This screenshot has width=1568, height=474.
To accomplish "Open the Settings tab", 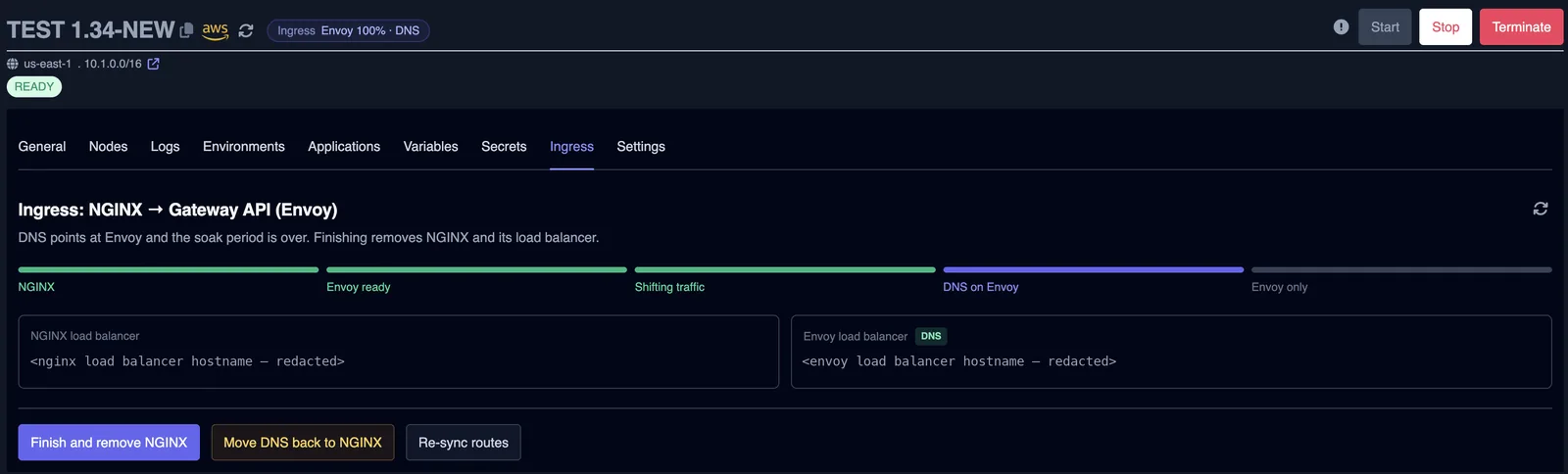I will [x=641, y=146].
